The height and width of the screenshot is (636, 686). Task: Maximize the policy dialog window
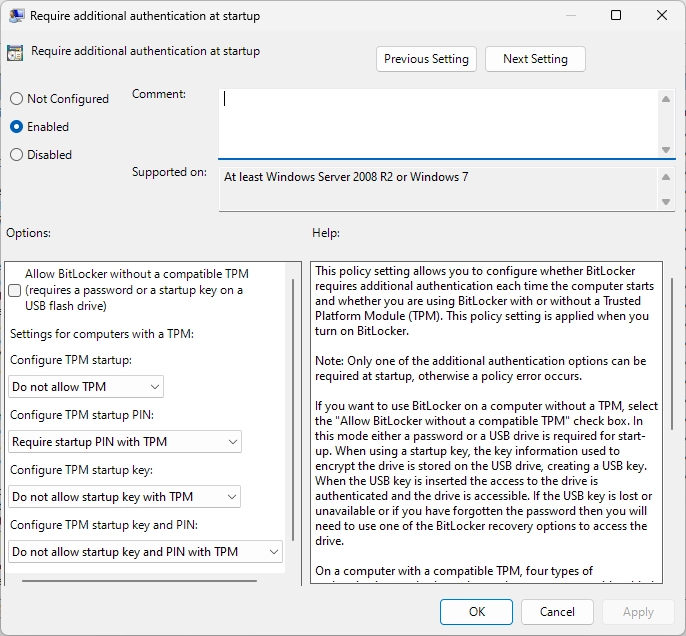pyautogui.click(x=616, y=15)
